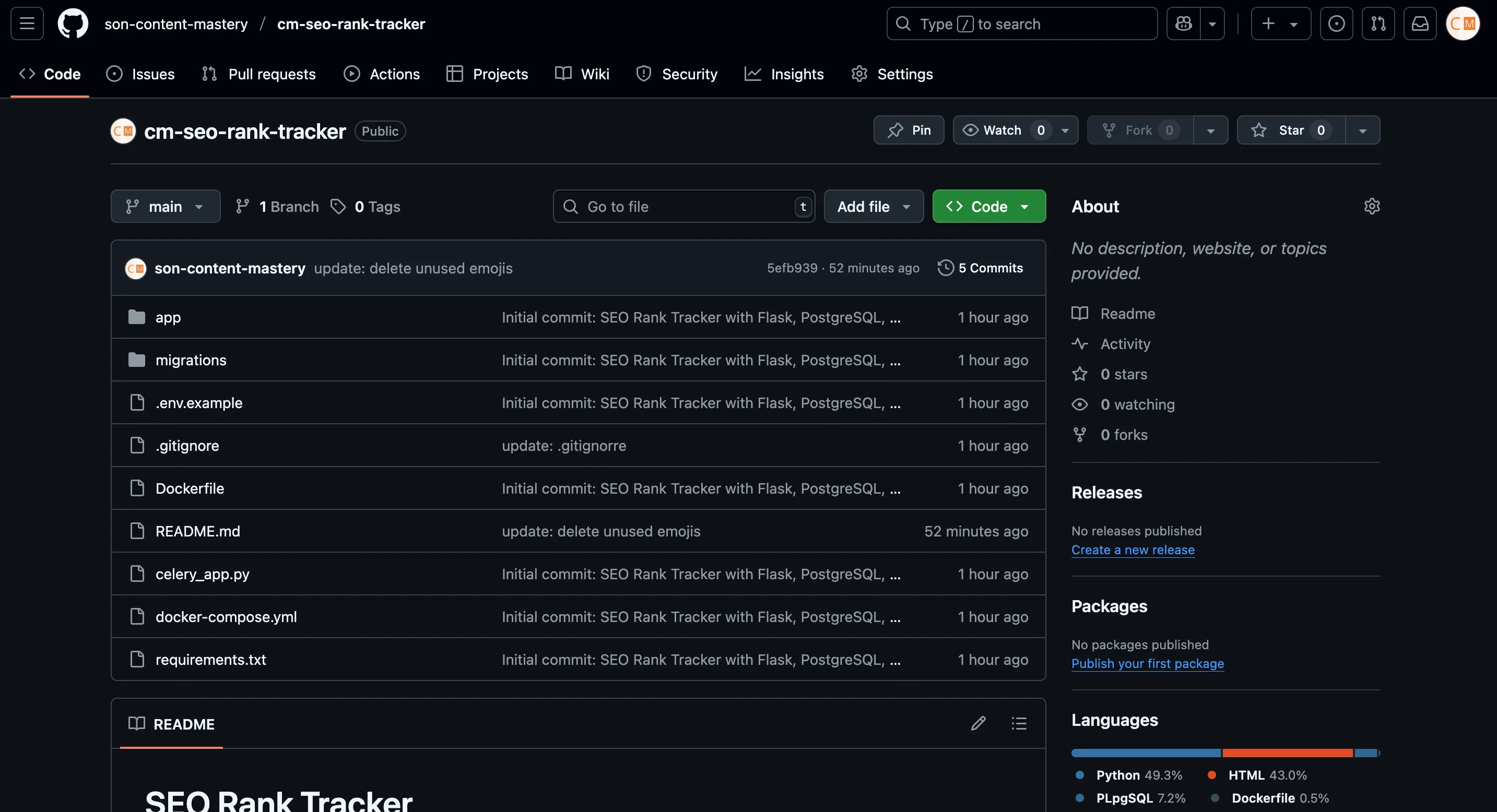The image size is (1497, 812).
Task: Click Create a new release link
Action: point(1133,550)
